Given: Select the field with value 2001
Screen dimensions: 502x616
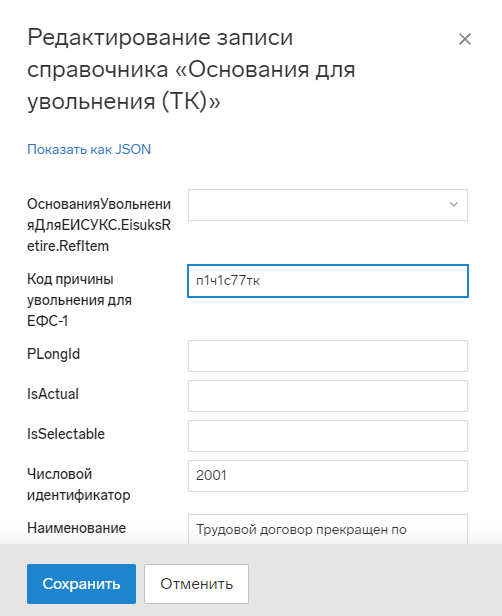Looking at the screenshot, I should point(328,476).
